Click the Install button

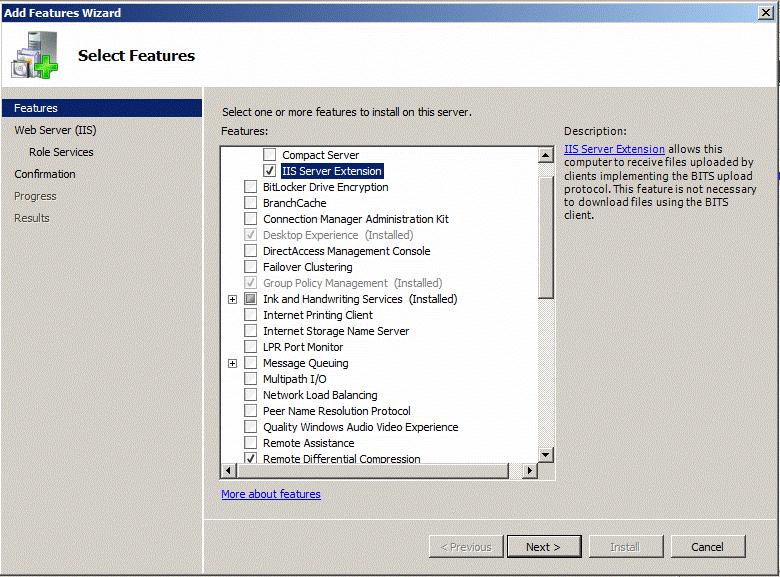[626, 547]
